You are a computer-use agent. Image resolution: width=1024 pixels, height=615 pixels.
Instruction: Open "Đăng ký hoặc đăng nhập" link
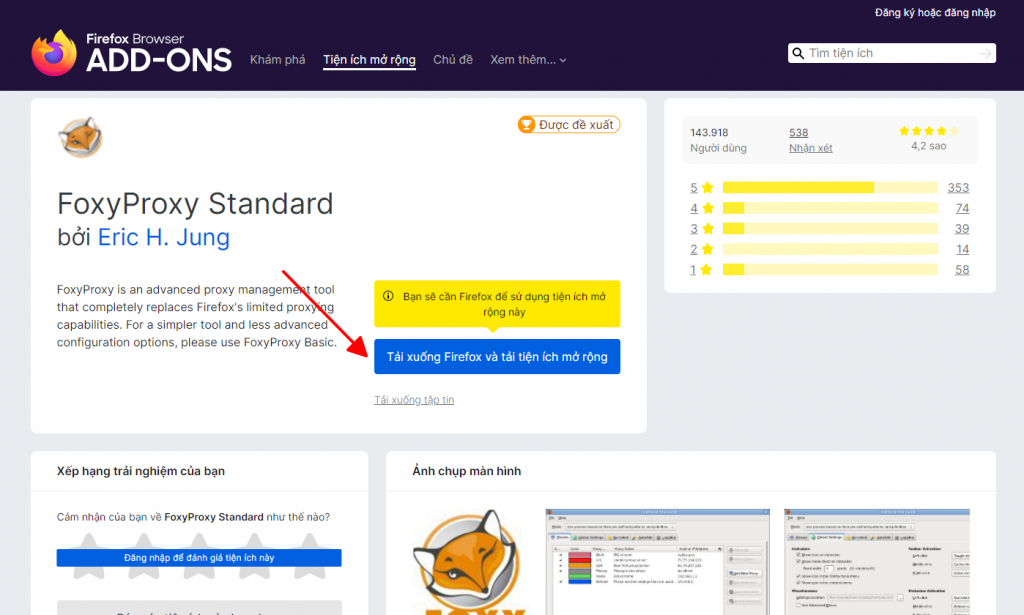coord(935,13)
